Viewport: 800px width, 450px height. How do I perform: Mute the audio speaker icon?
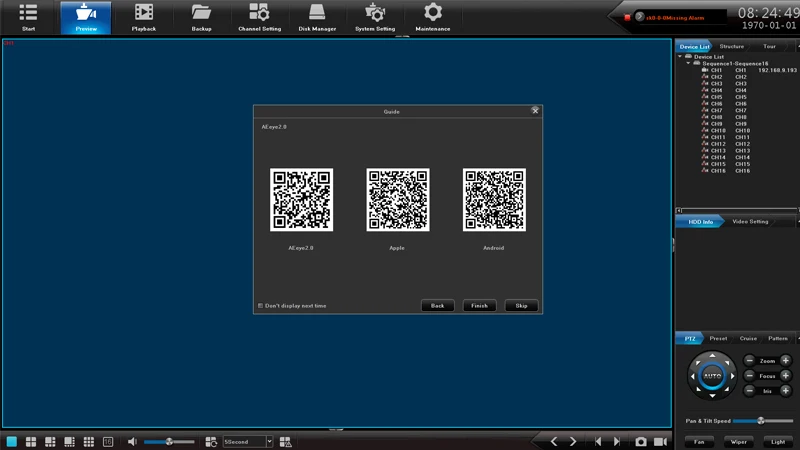132,441
